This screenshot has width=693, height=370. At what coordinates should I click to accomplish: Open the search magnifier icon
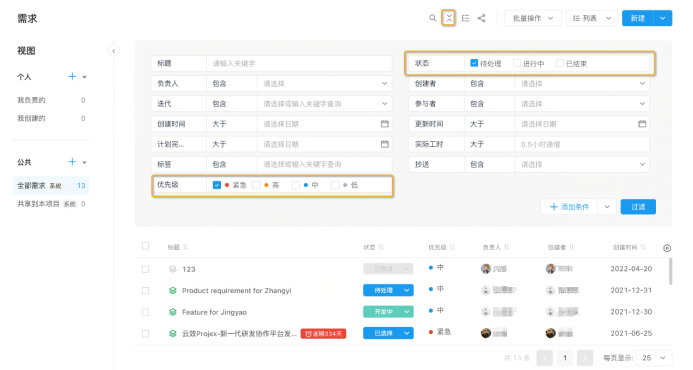pos(432,18)
